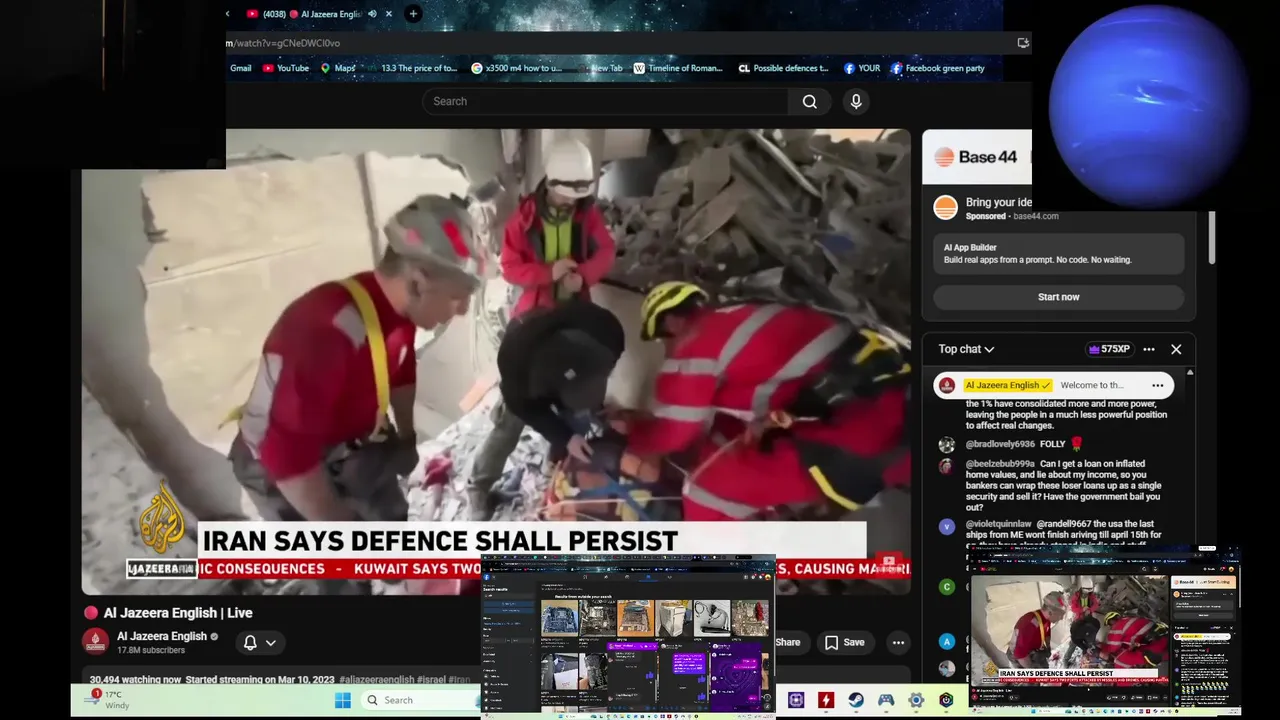This screenshot has height=720, width=1280.
Task: Open 'Possible defences t...' bookmark
Action: (783, 68)
